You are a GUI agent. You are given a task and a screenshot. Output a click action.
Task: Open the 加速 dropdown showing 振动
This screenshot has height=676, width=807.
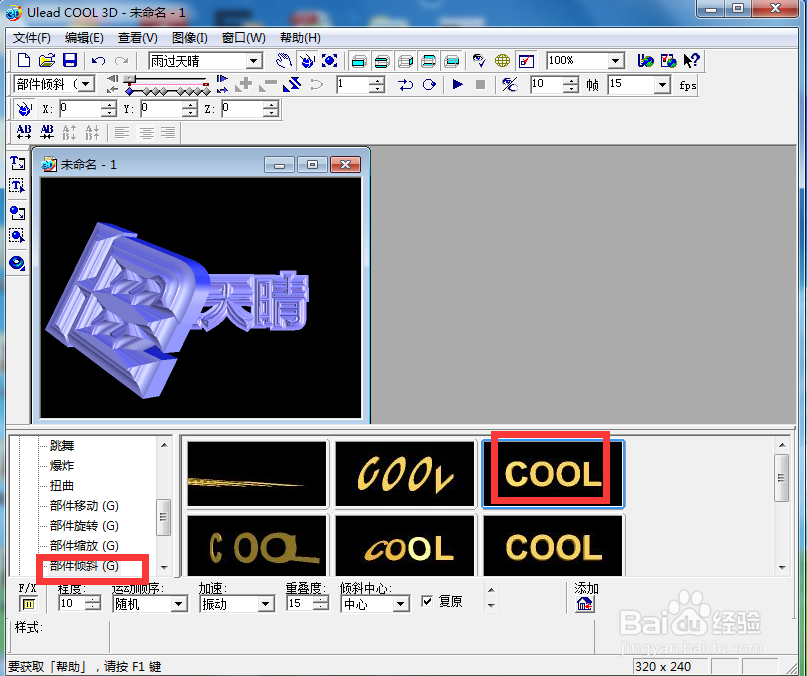266,604
